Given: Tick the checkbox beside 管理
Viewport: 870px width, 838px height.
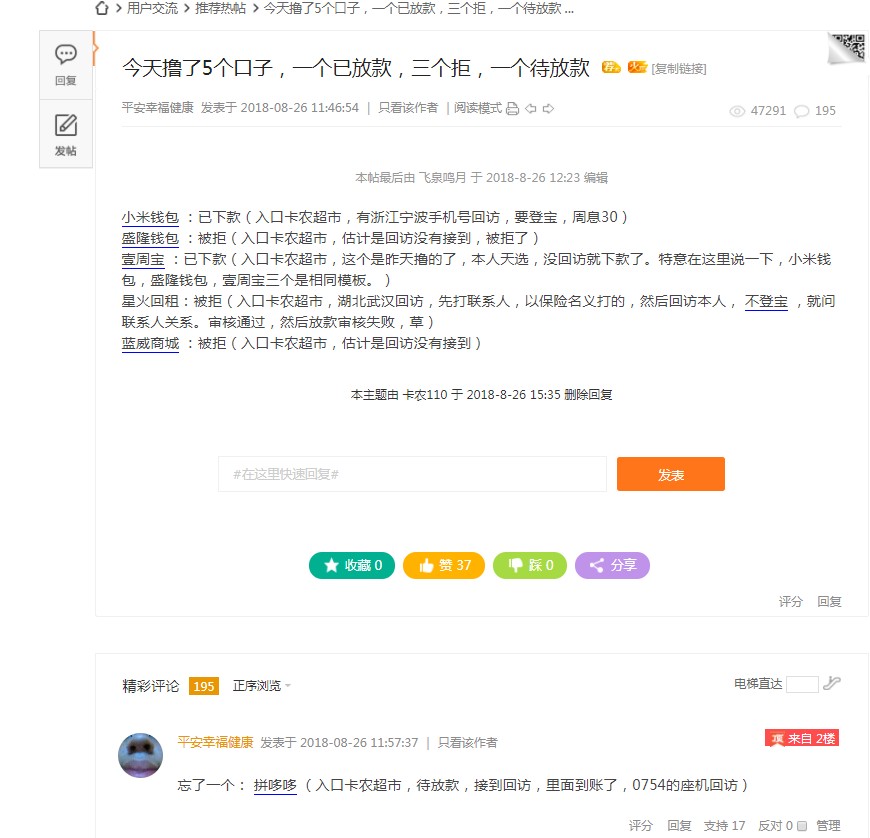Looking at the screenshot, I should pos(802,826).
